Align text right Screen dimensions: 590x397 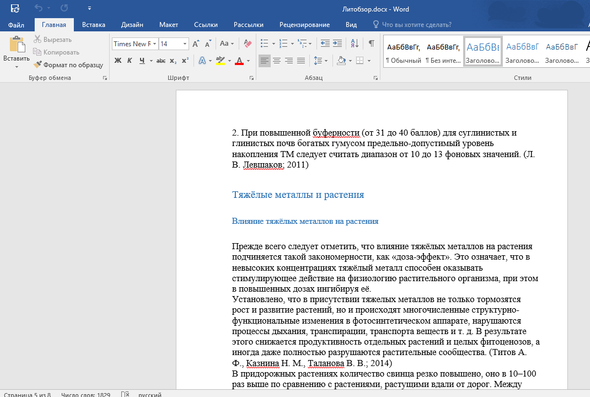tap(289, 61)
